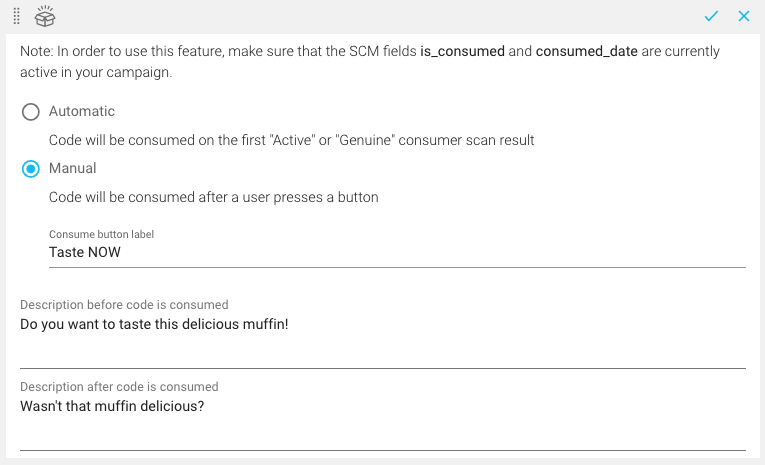Click the bold "is_consumed" field name

461,51
